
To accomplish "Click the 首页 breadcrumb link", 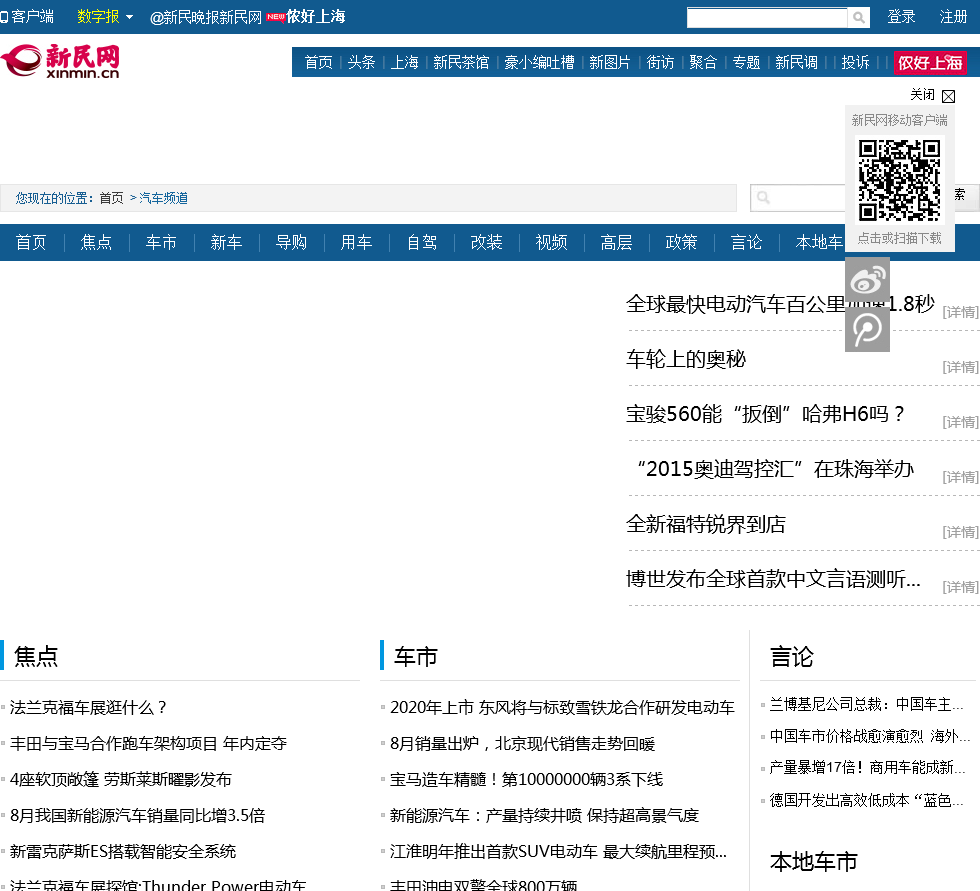I will (x=111, y=198).
